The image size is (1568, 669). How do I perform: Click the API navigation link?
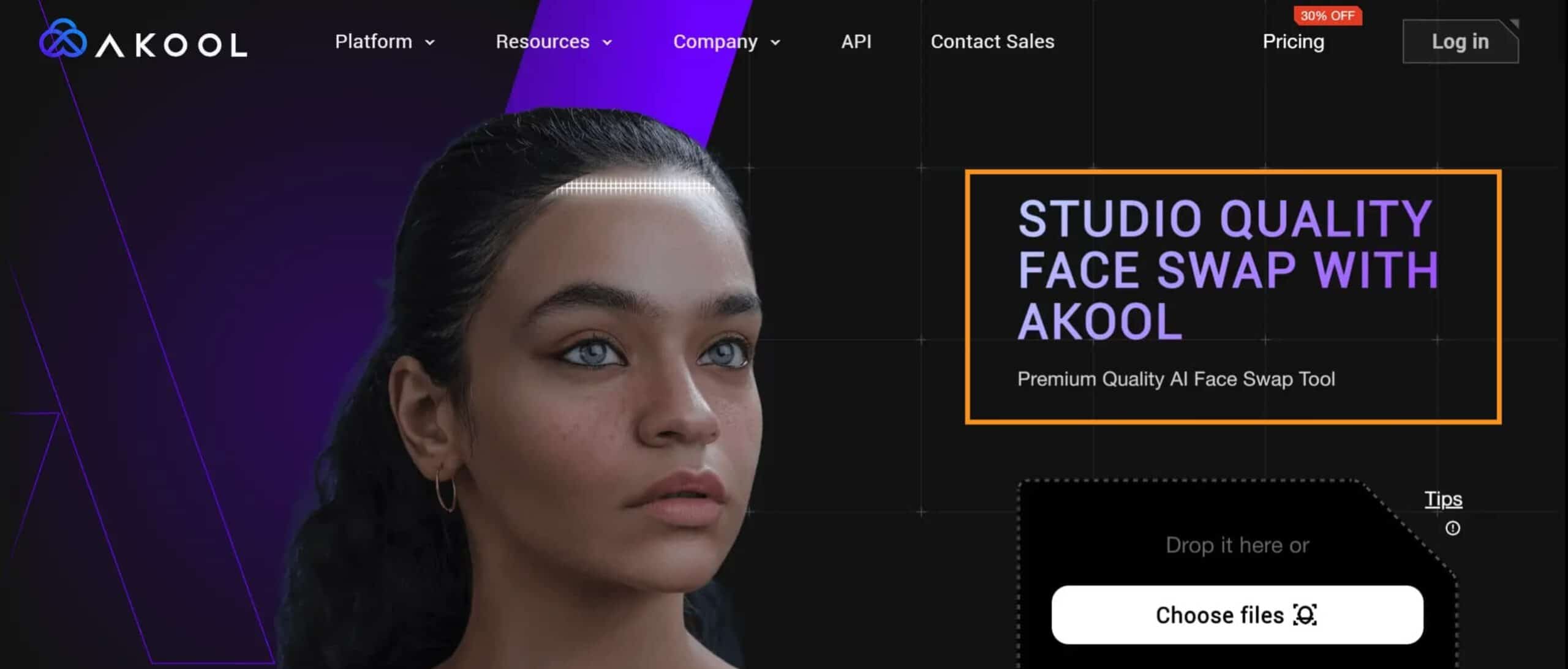click(x=855, y=41)
